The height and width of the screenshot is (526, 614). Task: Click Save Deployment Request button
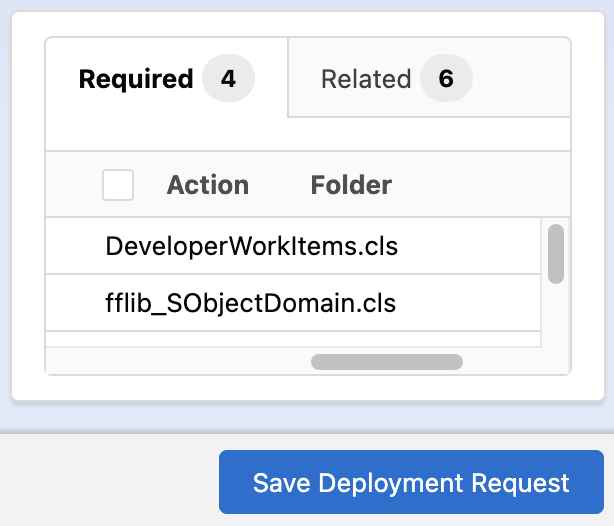click(x=411, y=482)
